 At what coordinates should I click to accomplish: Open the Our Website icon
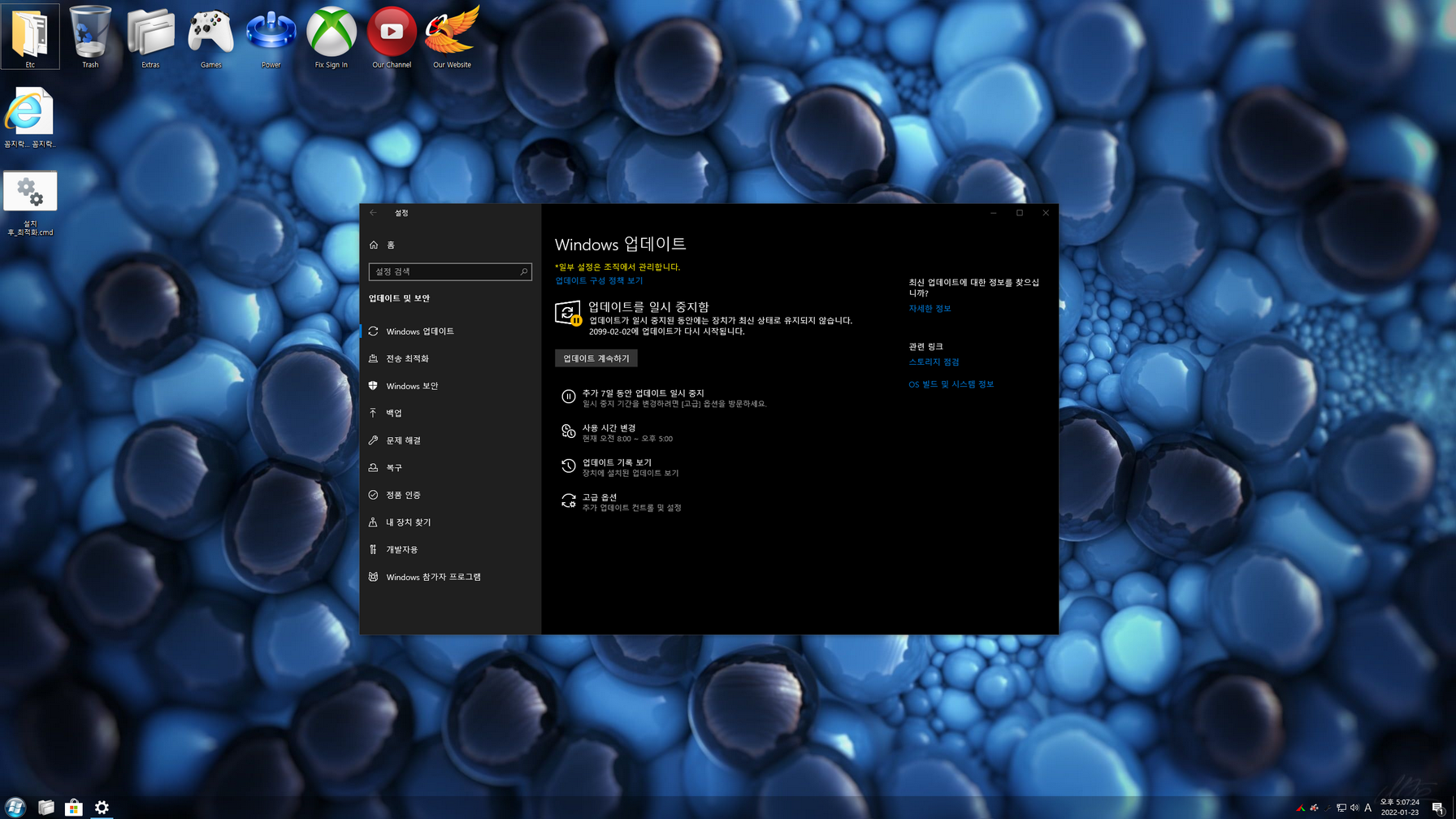coord(452,37)
